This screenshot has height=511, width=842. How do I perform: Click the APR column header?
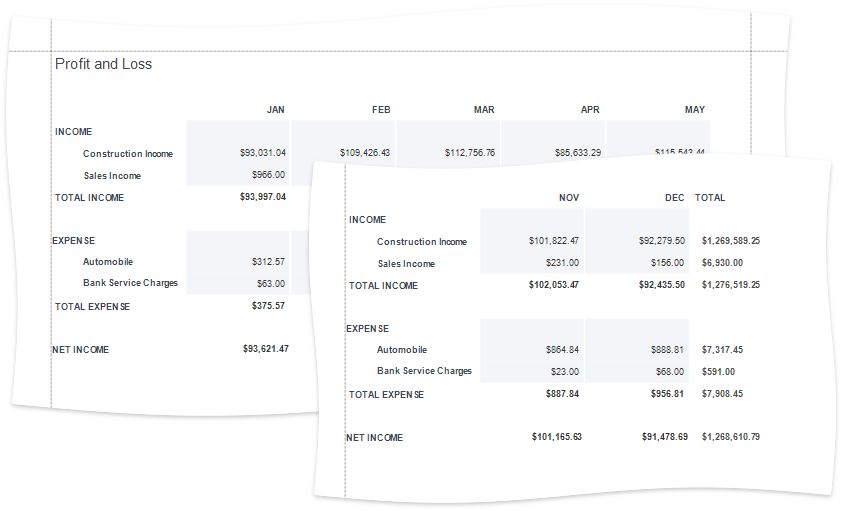point(590,109)
